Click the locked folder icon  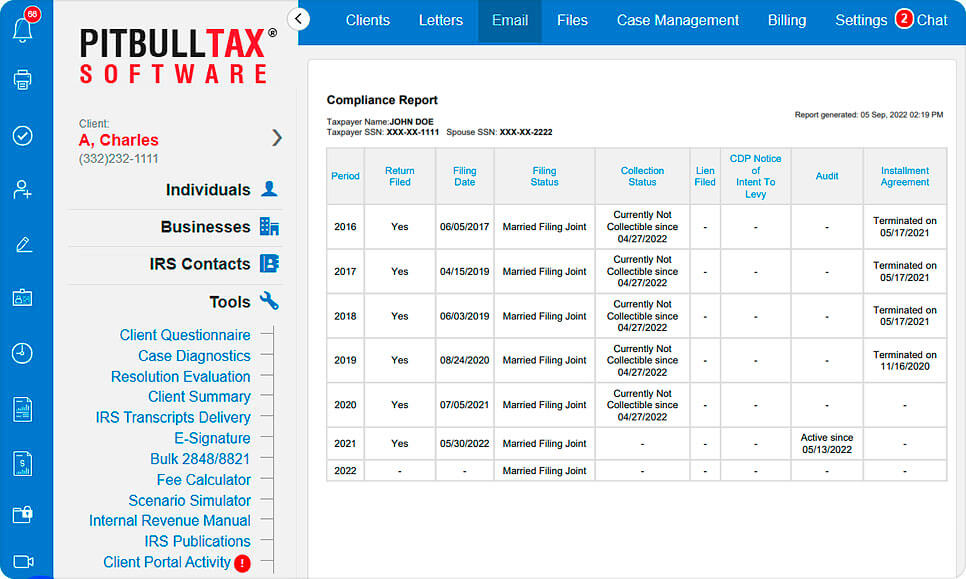tap(23, 513)
